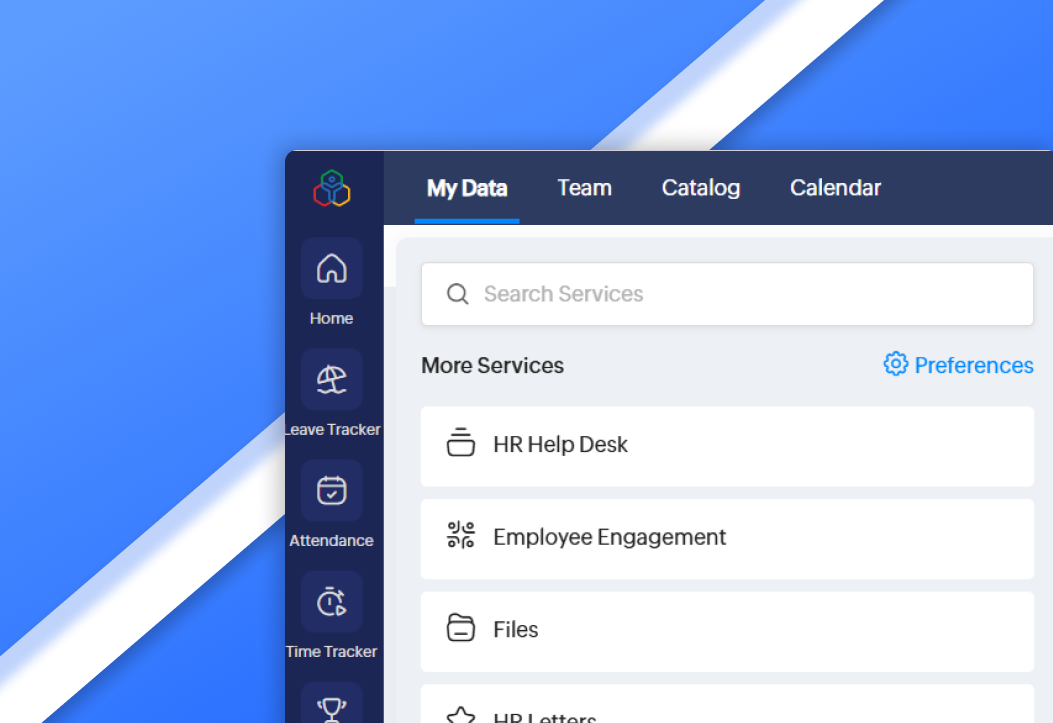Viewport: 1053px width, 723px height.
Task: Go to Home via the sidebar house icon
Action: pos(331,268)
